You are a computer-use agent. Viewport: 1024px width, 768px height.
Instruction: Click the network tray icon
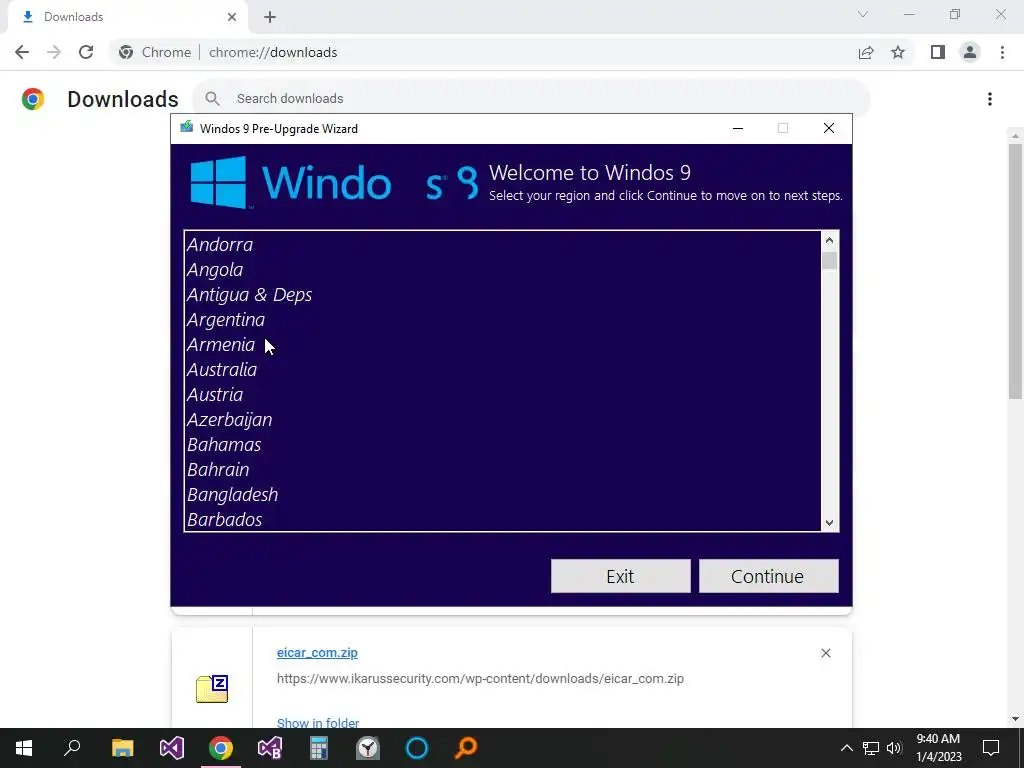871,748
